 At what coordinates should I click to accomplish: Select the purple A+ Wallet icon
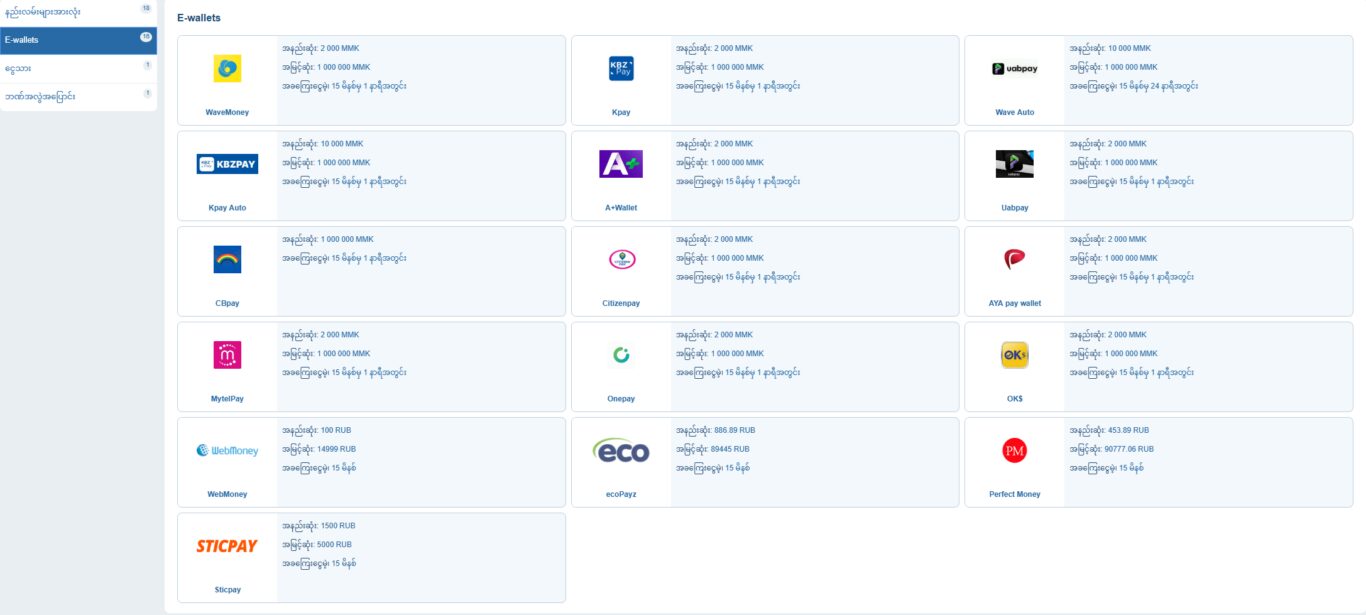pyautogui.click(x=621, y=164)
